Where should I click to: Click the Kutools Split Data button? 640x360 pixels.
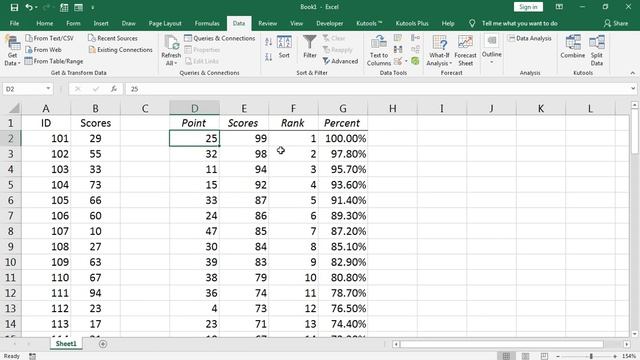click(x=597, y=51)
